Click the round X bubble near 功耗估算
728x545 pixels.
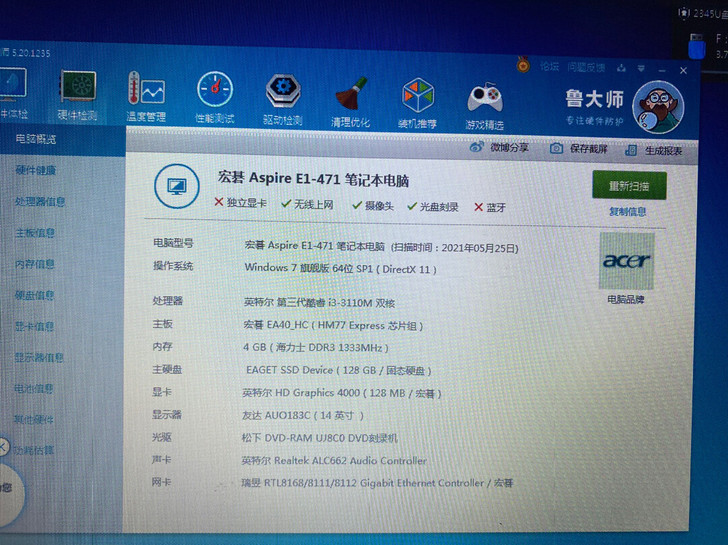[3, 447]
